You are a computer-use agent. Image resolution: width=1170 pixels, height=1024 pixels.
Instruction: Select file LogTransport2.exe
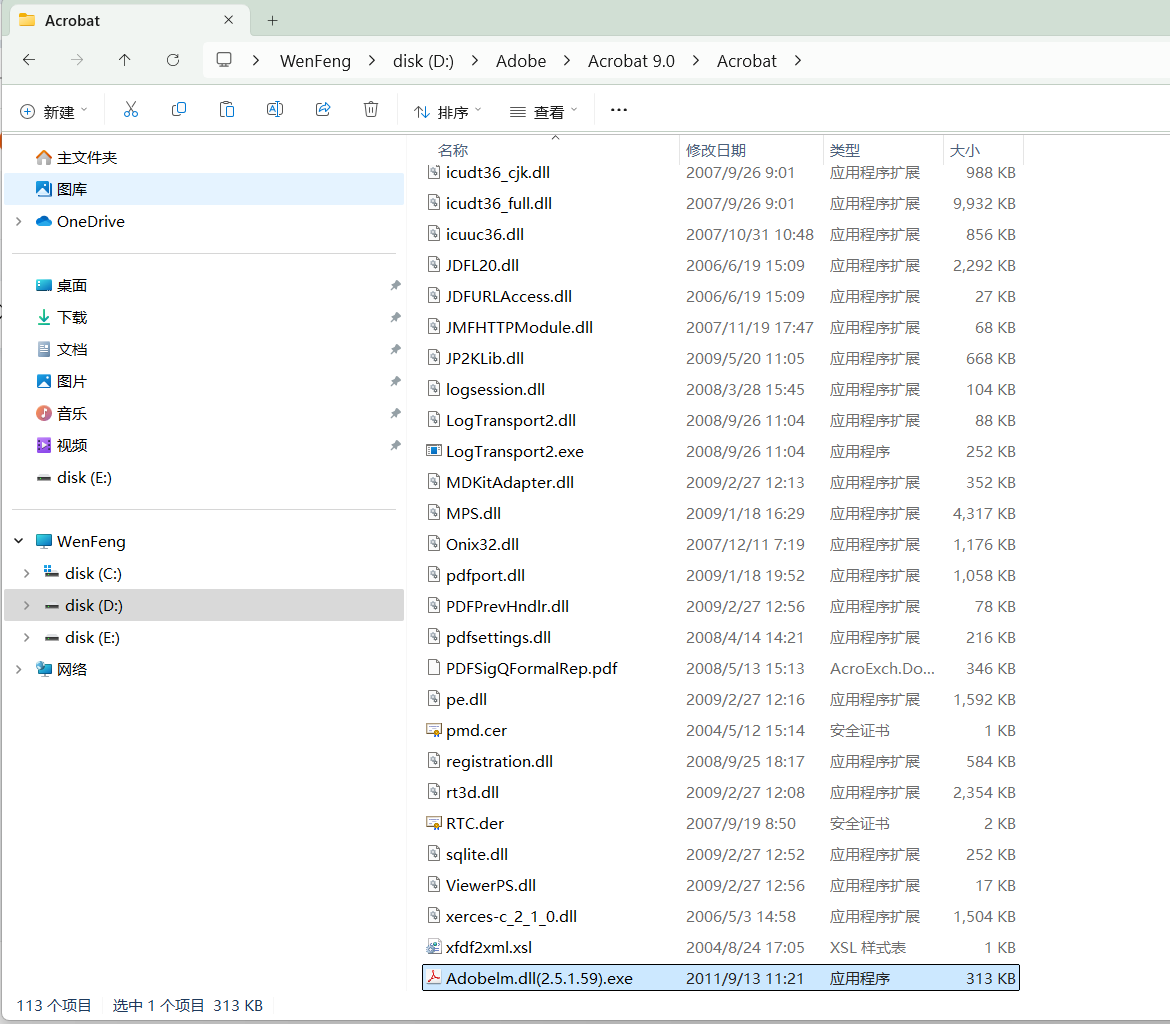point(721,452)
